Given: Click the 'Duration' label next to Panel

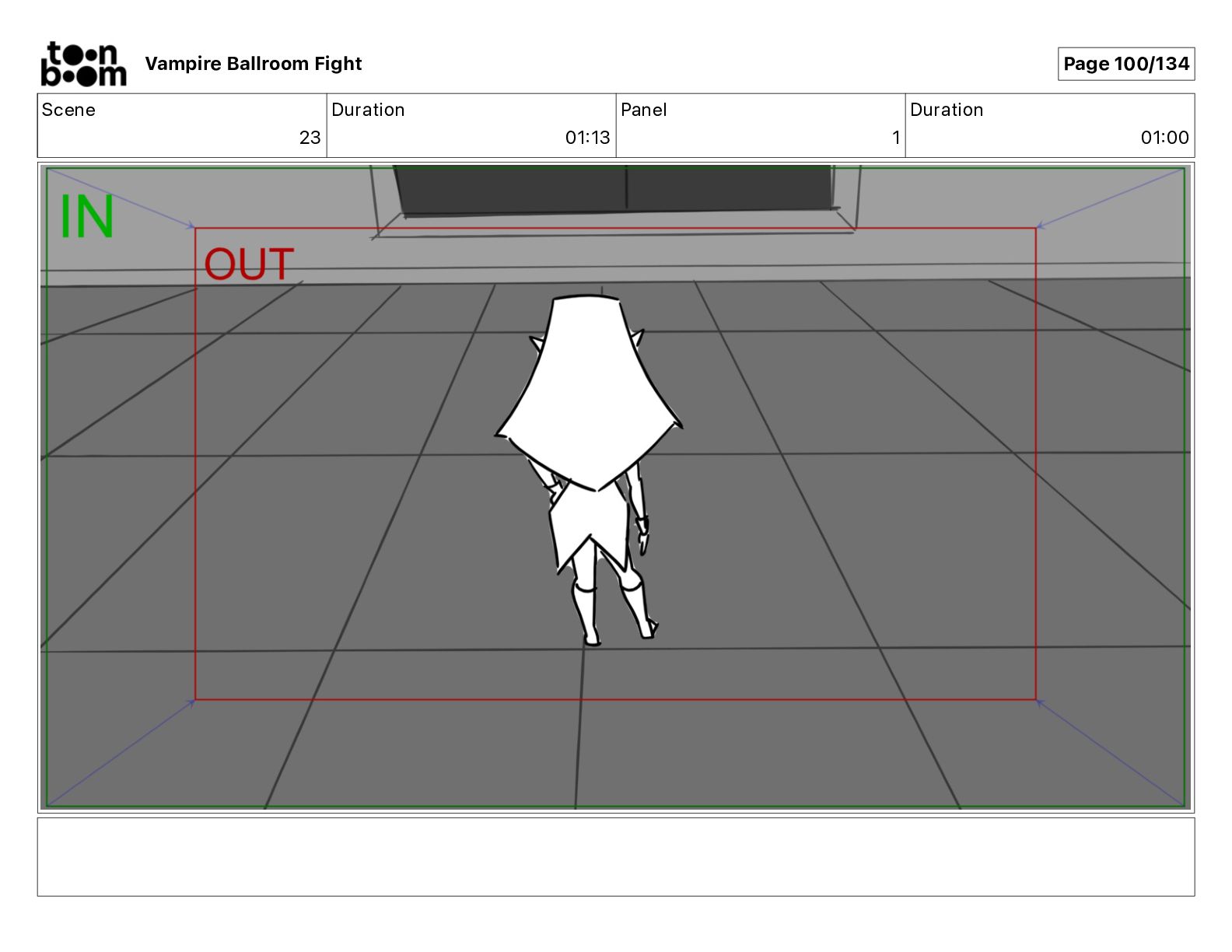Looking at the screenshot, I should coord(947,110).
